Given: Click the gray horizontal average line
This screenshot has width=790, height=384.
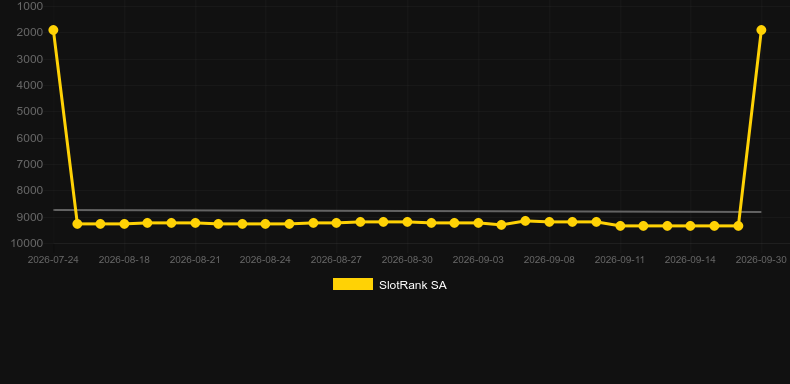Looking at the screenshot, I should [407, 211].
